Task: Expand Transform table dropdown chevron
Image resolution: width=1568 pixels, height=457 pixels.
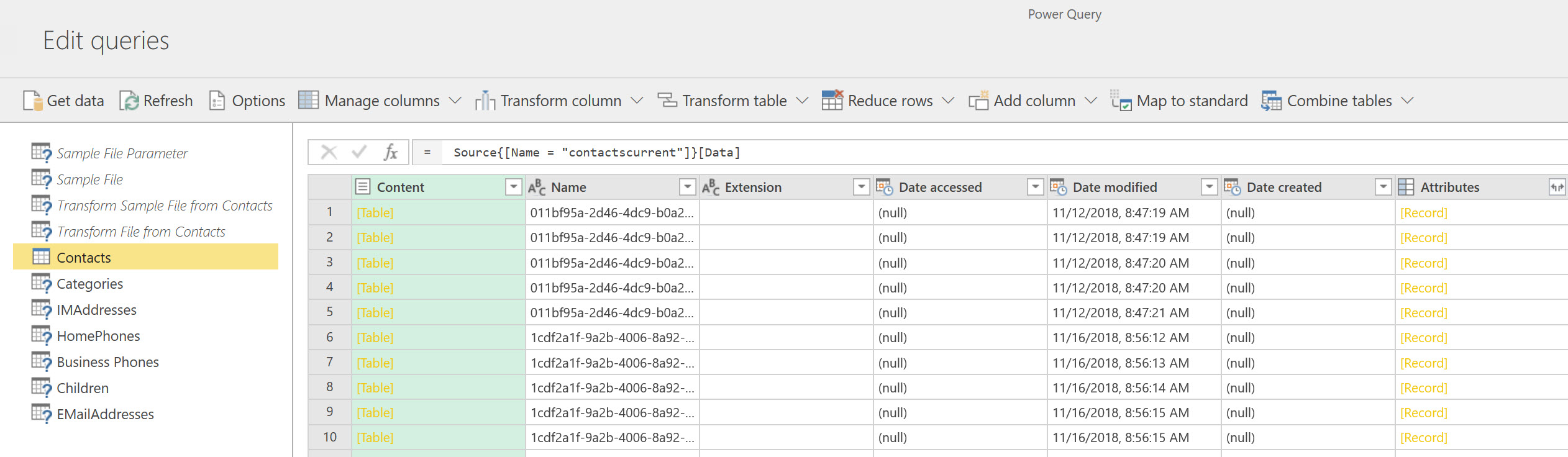Action: tap(803, 101)
